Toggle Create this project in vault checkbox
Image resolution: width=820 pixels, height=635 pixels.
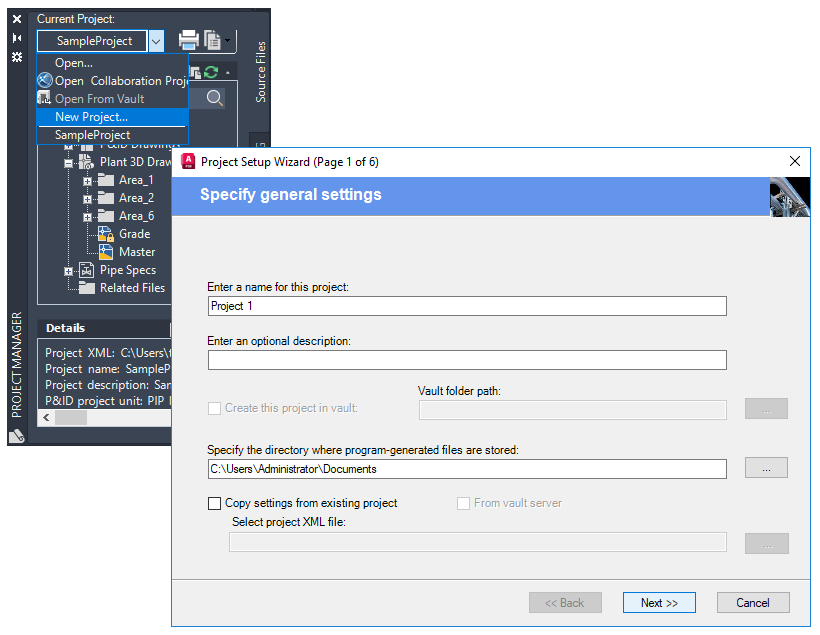[x=214, y=409]
